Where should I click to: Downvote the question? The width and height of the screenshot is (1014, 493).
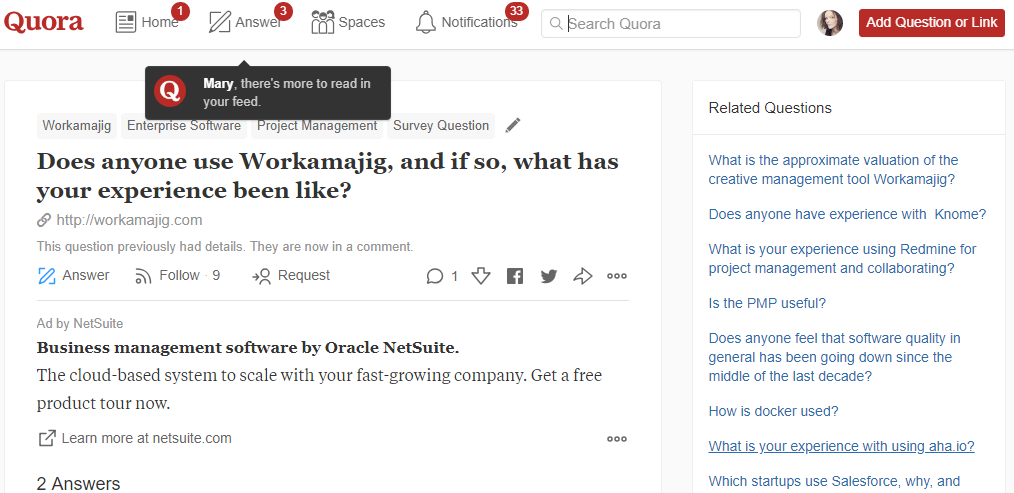pos(480,276)
